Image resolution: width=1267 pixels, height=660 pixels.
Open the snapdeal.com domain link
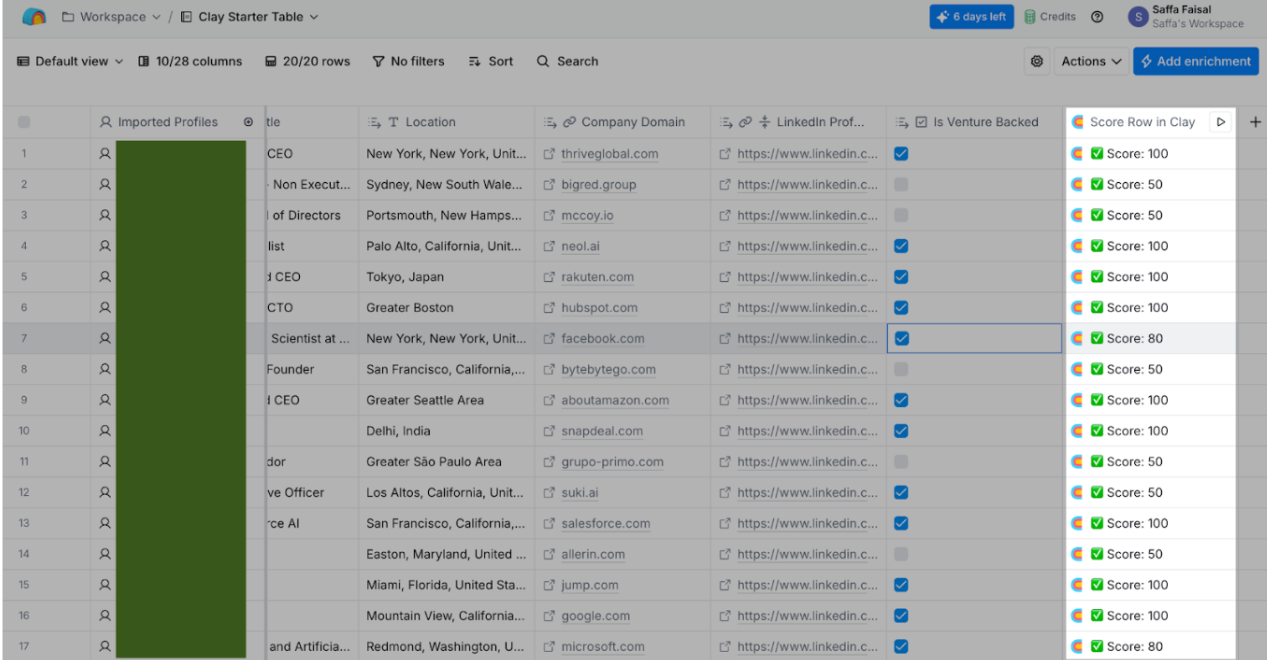coord(602,431)
